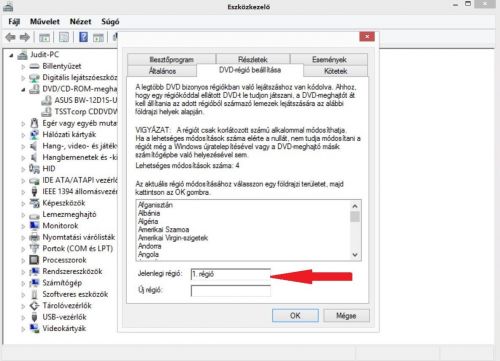This screenshot has width=500, height=361.
Task: Click the show console tree toolbar icon
Action: [x=44, y=37]
